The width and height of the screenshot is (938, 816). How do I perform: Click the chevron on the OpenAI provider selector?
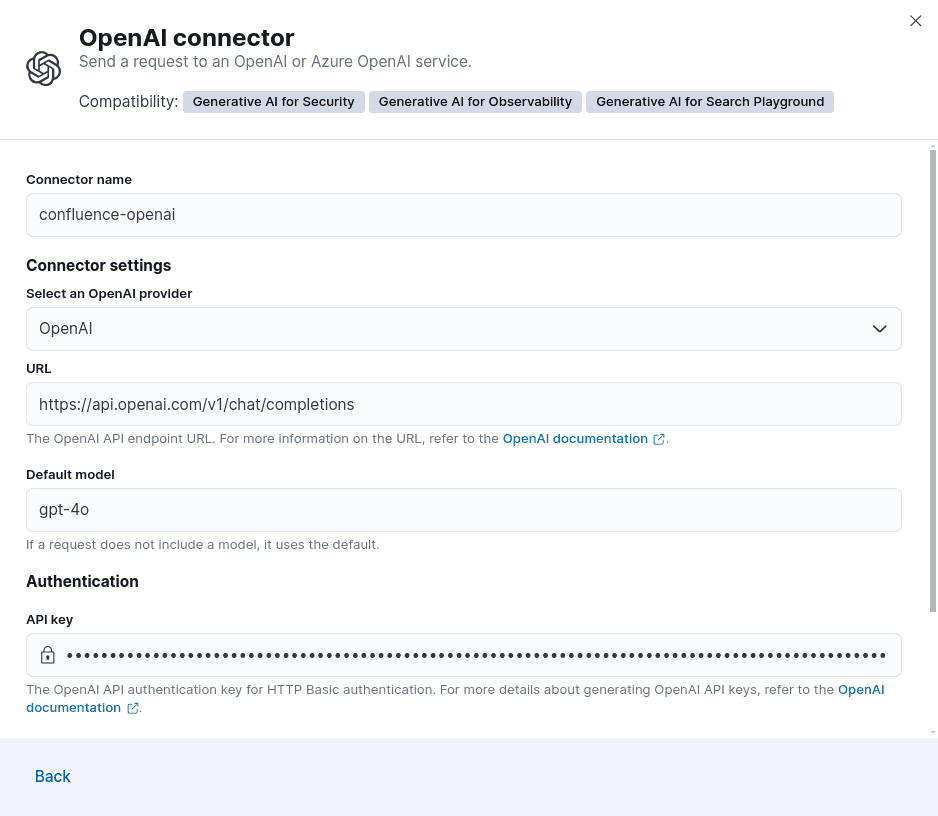coord(879,328)
